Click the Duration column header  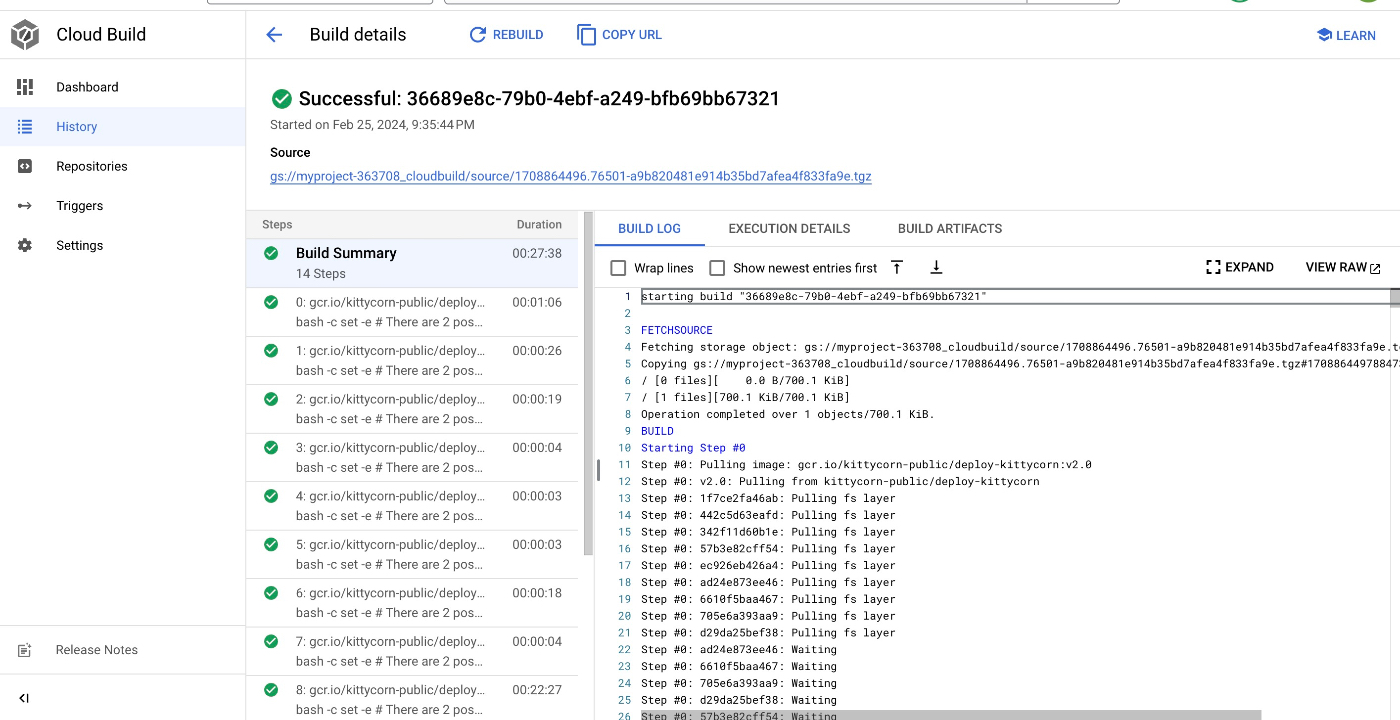(539, 225)
